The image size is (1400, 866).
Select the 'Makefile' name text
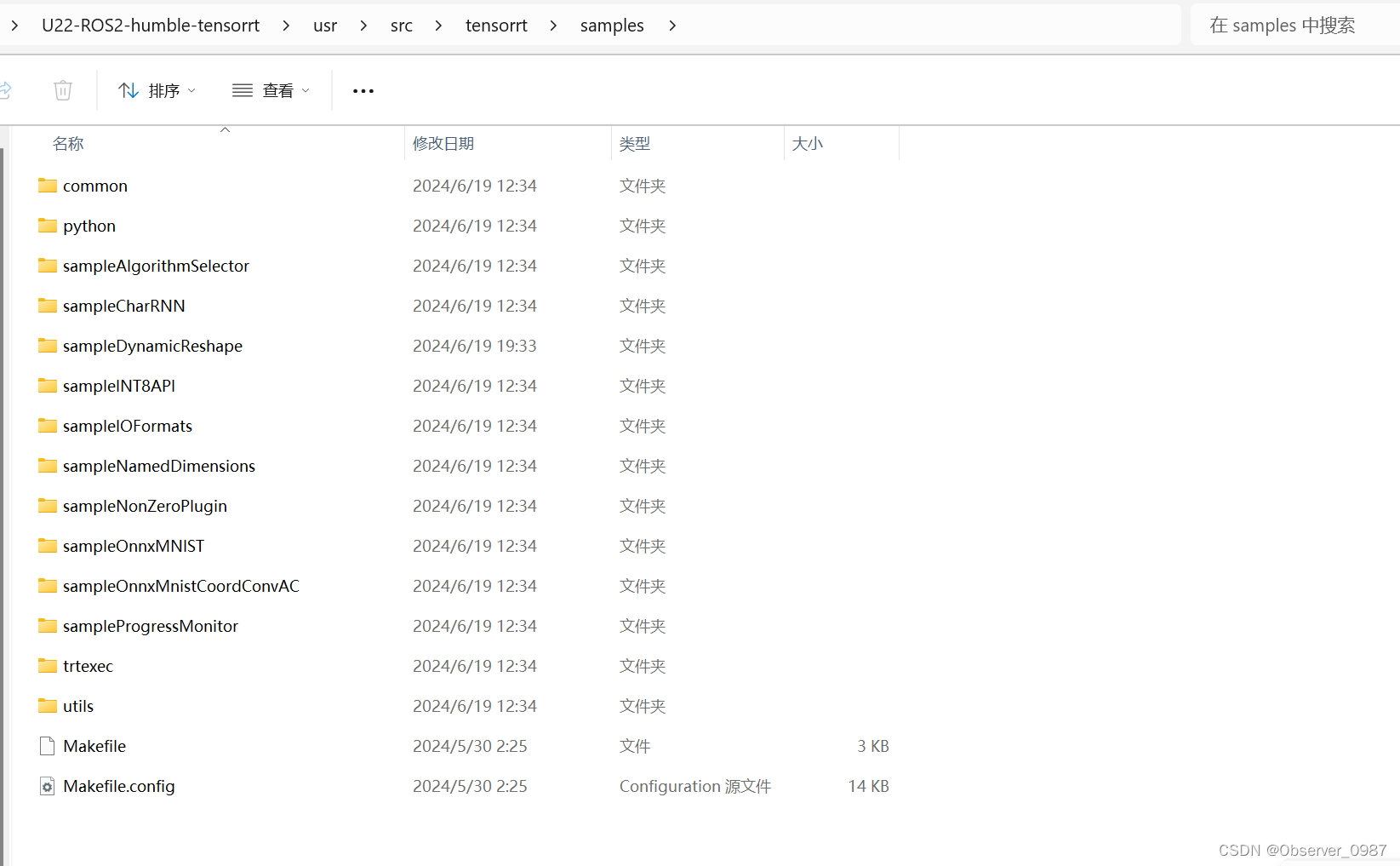94,746
